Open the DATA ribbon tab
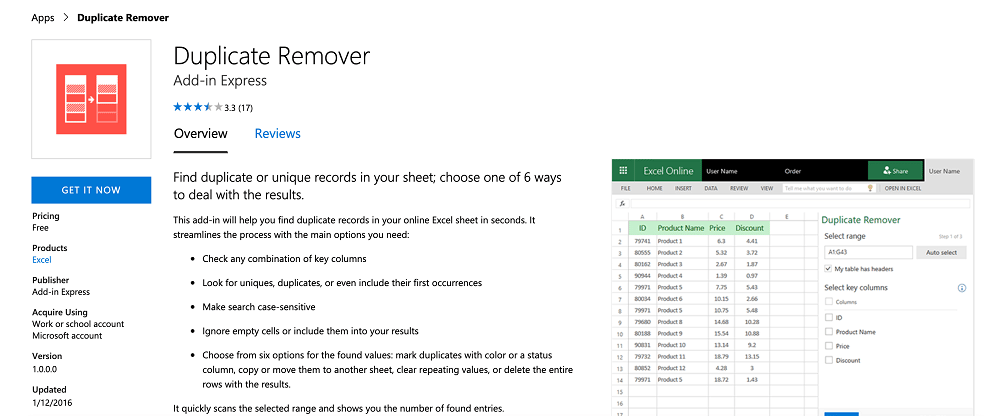The width and height of the screenshot is (1000, 416). point(710,189)
